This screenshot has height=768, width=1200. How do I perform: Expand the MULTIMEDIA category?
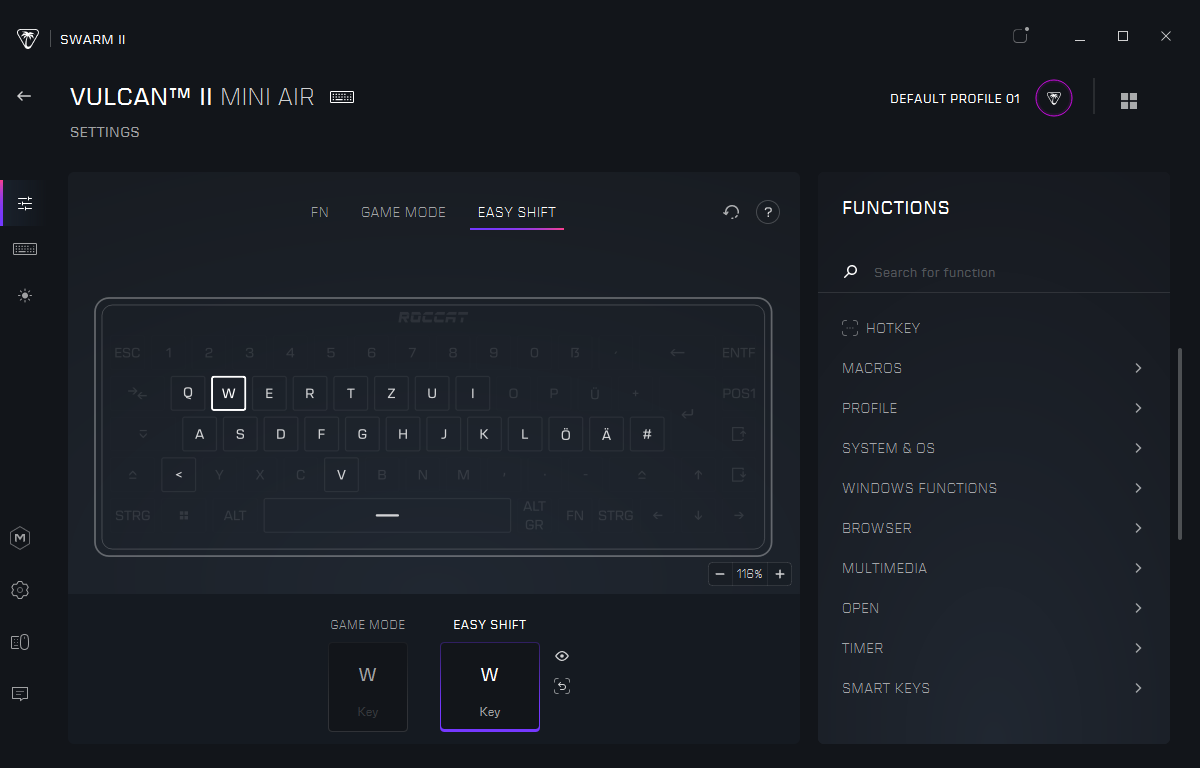[x=993, y=568]
